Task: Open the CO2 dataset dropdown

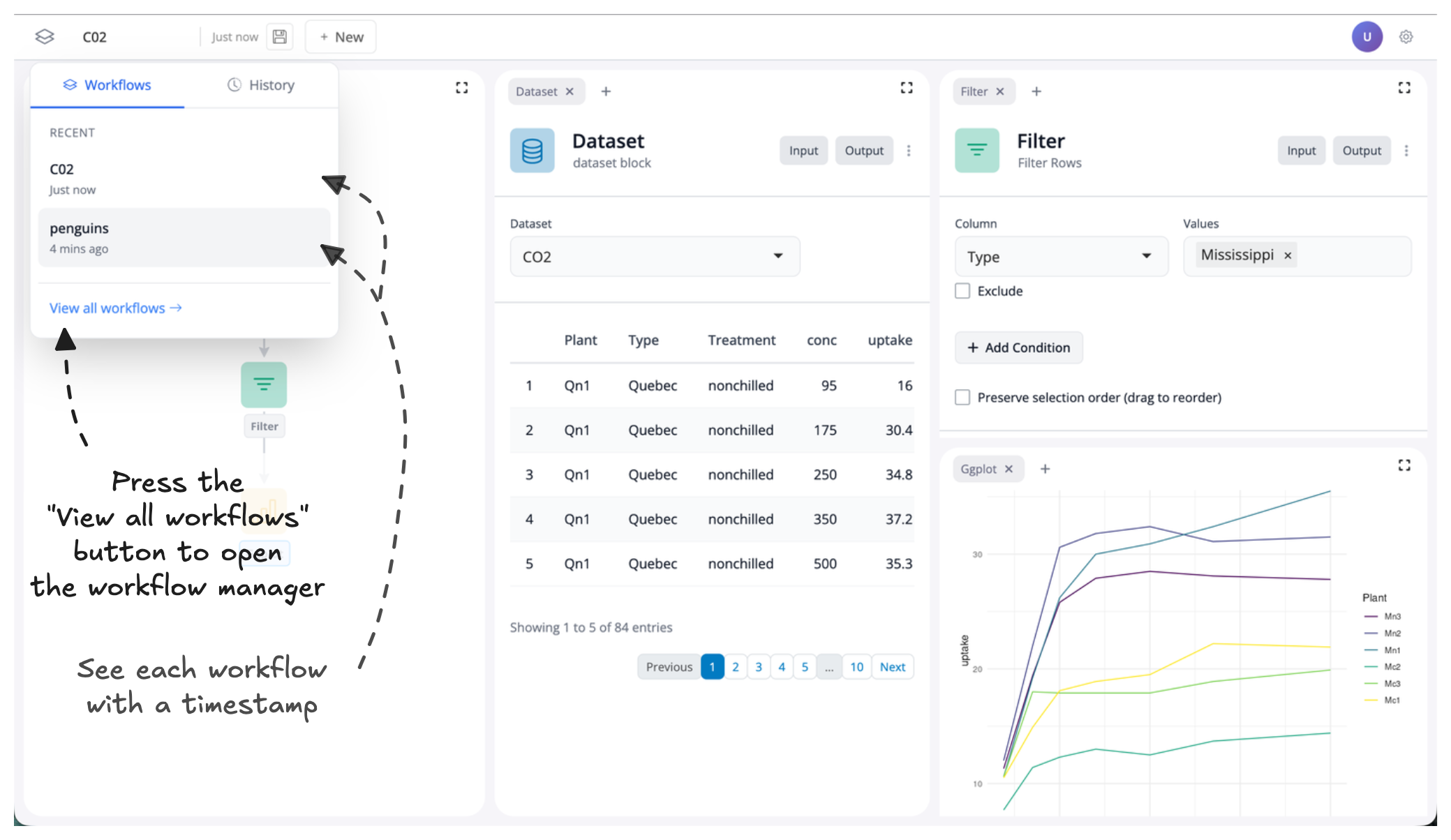Action: pos(655,257)
